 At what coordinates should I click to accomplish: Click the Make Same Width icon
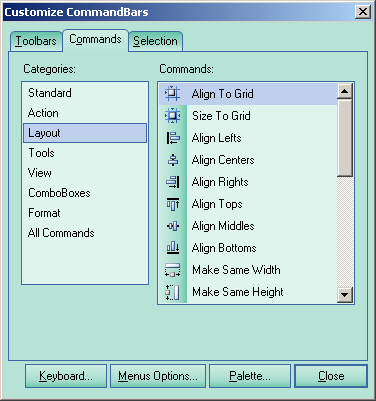point(173,270)
